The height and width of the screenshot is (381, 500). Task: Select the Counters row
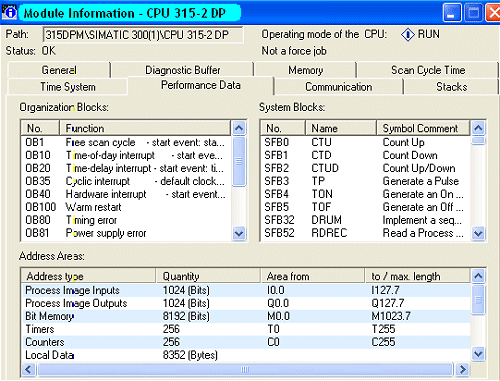click(x=246, y=342)
